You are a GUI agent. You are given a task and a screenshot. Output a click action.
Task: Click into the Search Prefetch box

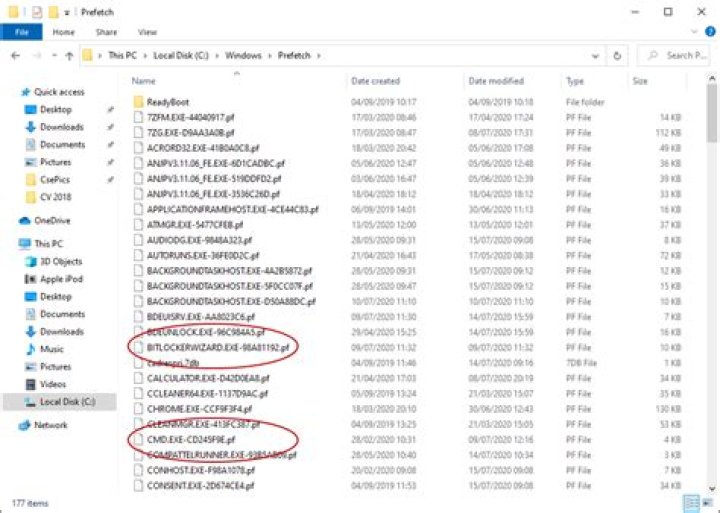[x=678, y=56]
